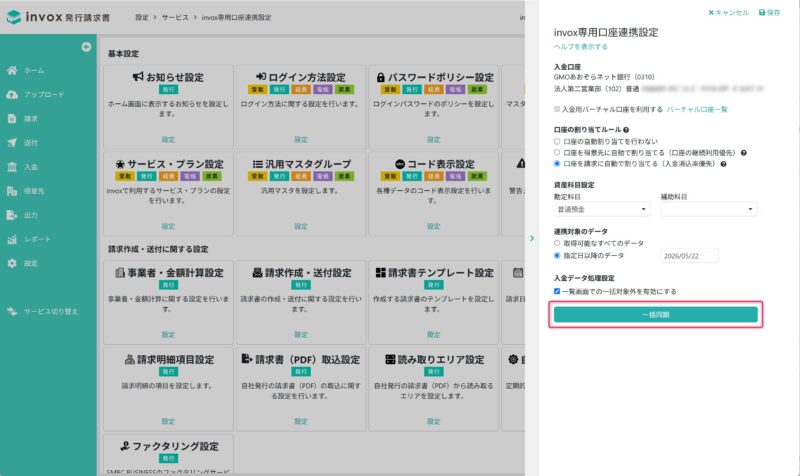This screenshot has width=800, height=476.
Task: Click 設定 link under パスワードポリシー設定
Action: click(x=434, y=140)
